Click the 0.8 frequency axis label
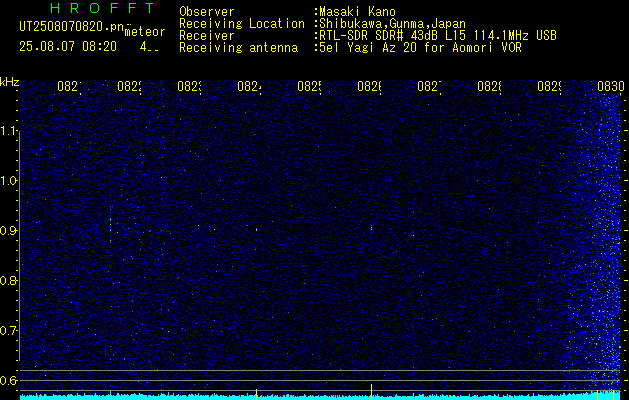This screenshot has height=400, width=629. coord(9,280)
